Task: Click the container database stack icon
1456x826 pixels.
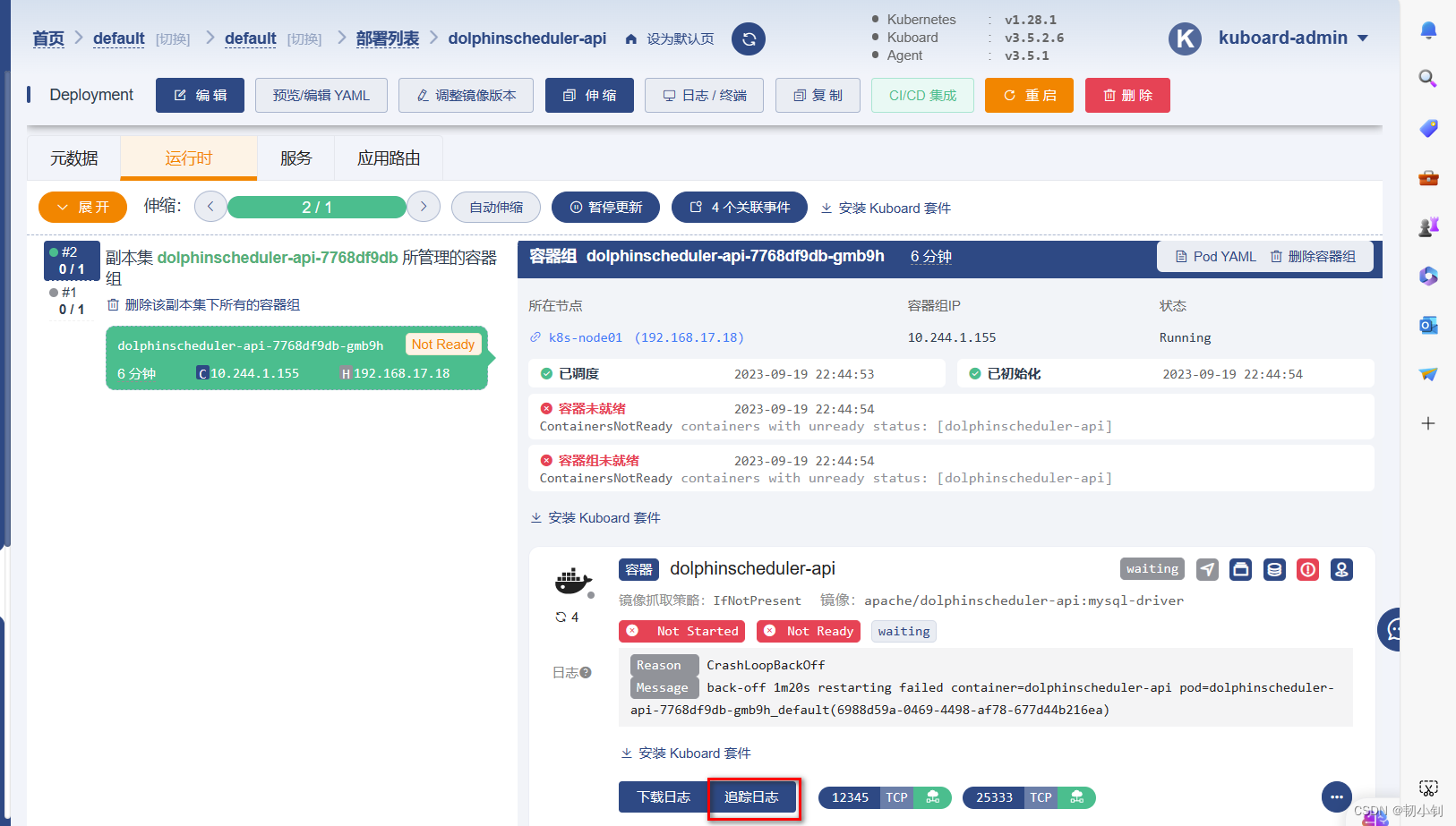Action: coord(1274,569)
